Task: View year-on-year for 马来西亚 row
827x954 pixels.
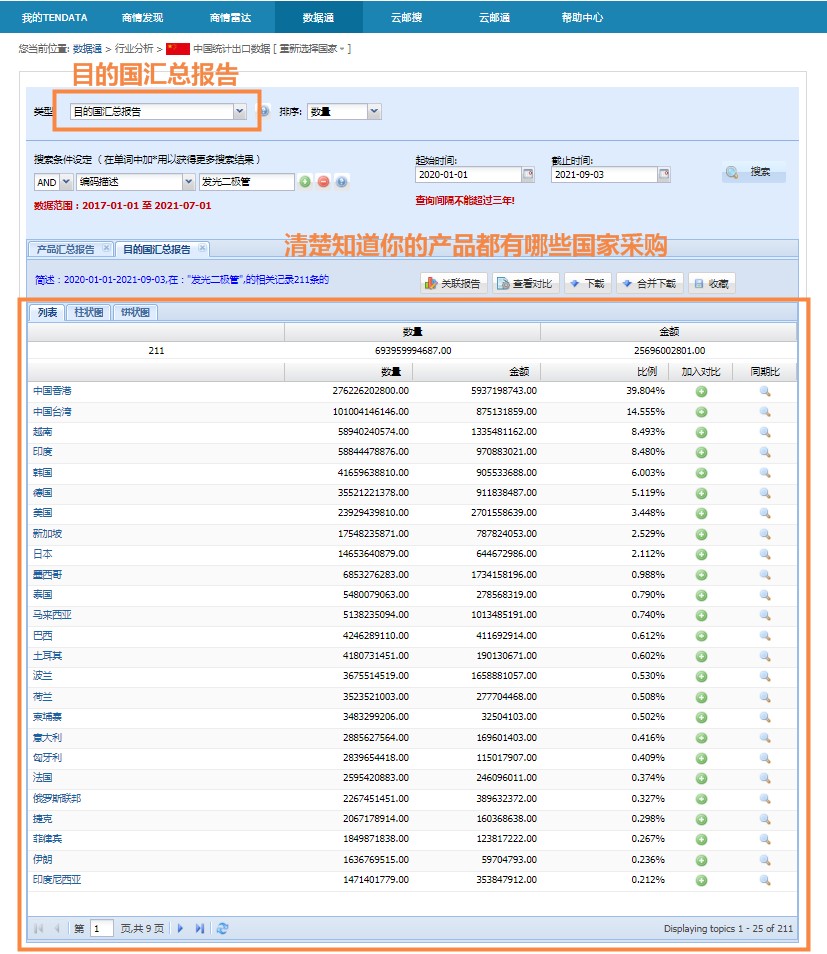Action: pyautogui.click(x=765, y=616)
